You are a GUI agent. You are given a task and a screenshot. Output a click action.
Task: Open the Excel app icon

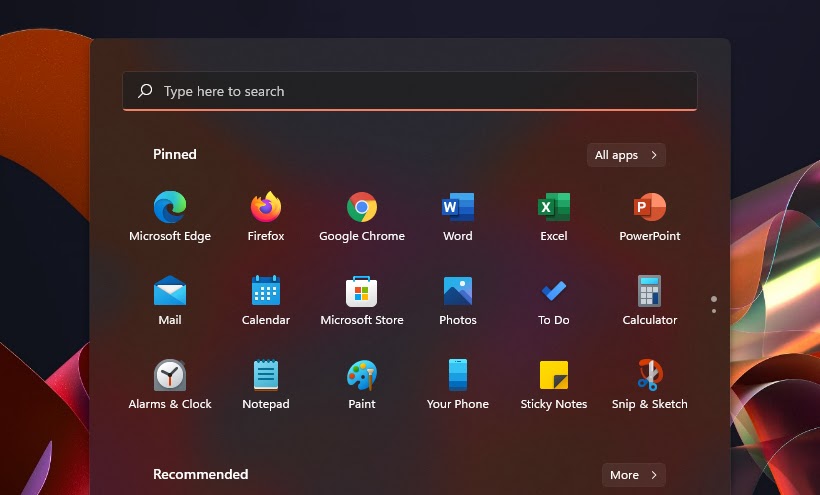pos(554,207)
